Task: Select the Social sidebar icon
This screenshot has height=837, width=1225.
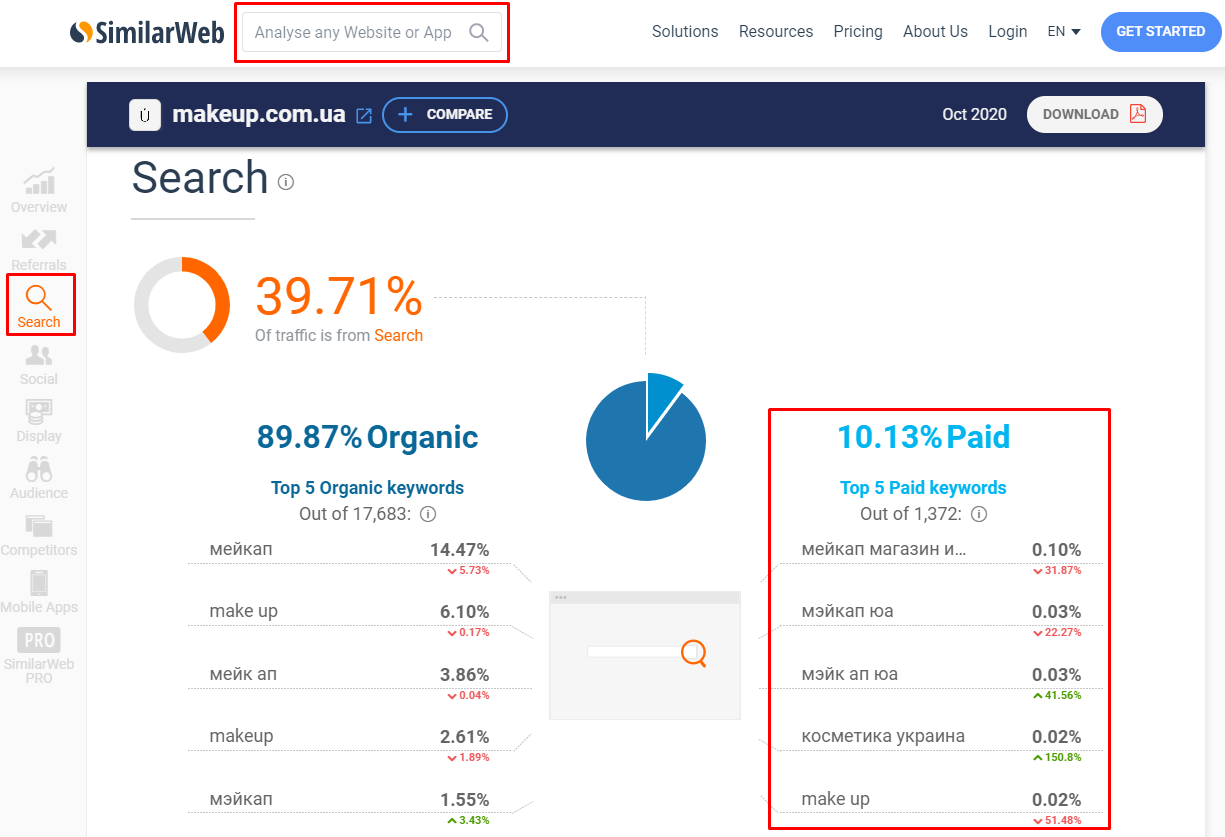Action: 39,364
